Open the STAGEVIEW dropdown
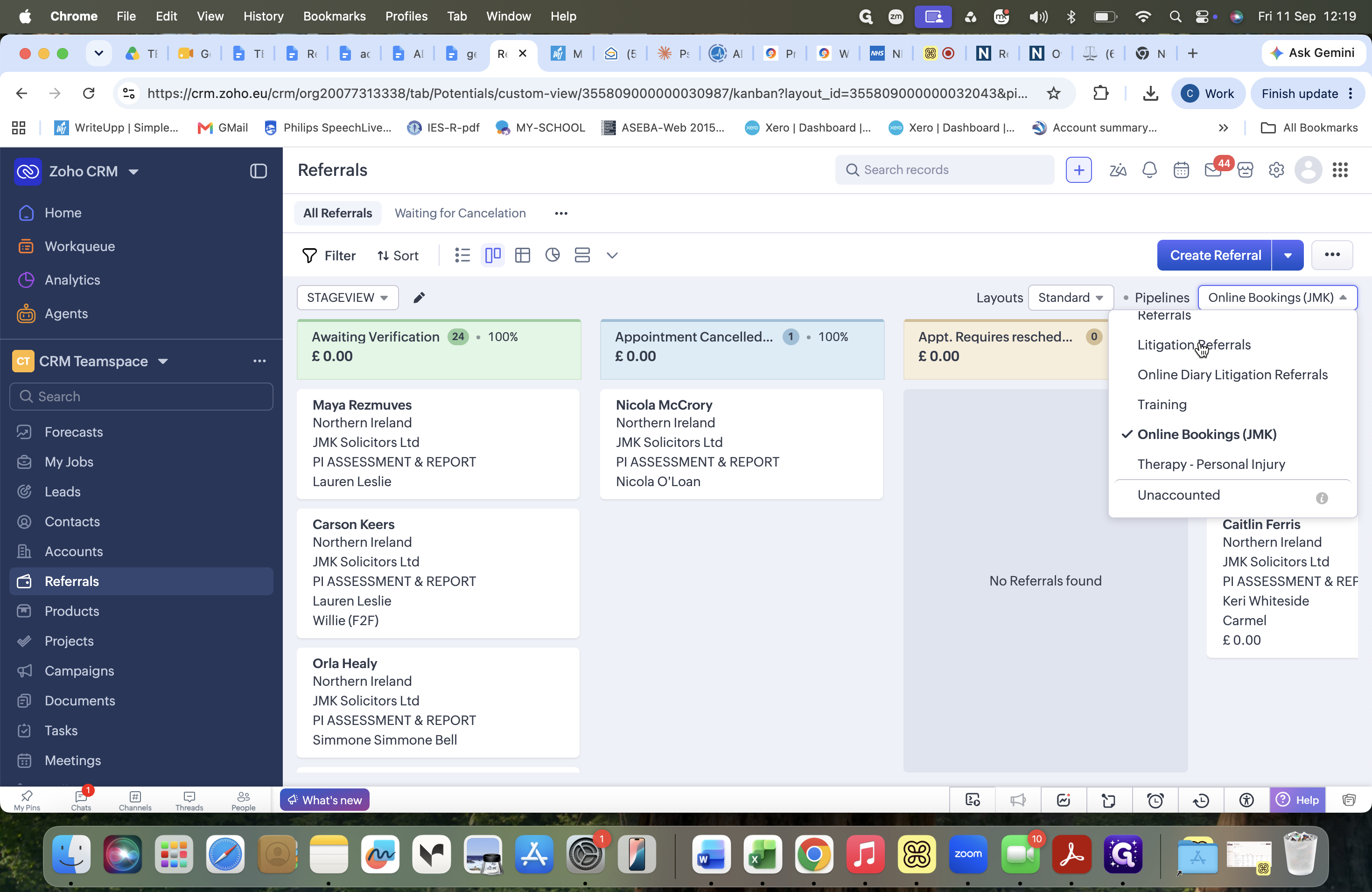 [x=347, y=297]
